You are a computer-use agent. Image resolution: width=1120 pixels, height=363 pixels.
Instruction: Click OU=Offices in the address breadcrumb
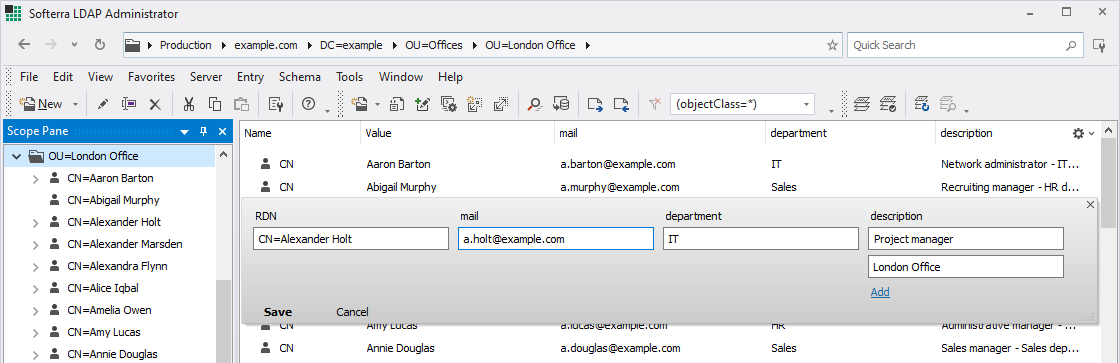coord(434,45)
